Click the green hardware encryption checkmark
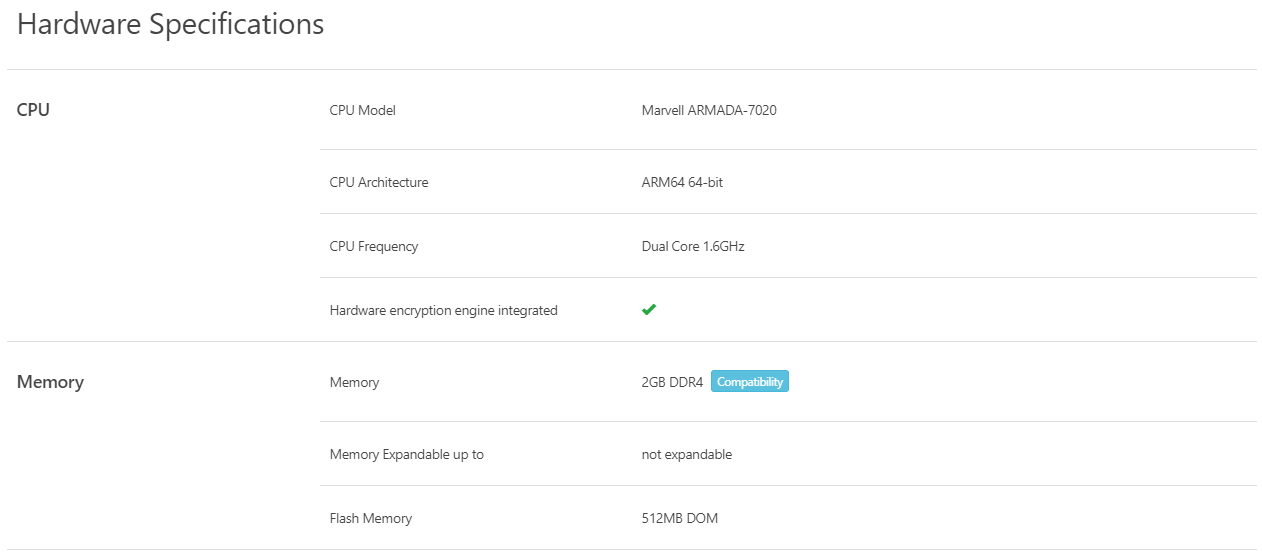The width and height of the screenshot is (1262, 553). tap(649, 310)
